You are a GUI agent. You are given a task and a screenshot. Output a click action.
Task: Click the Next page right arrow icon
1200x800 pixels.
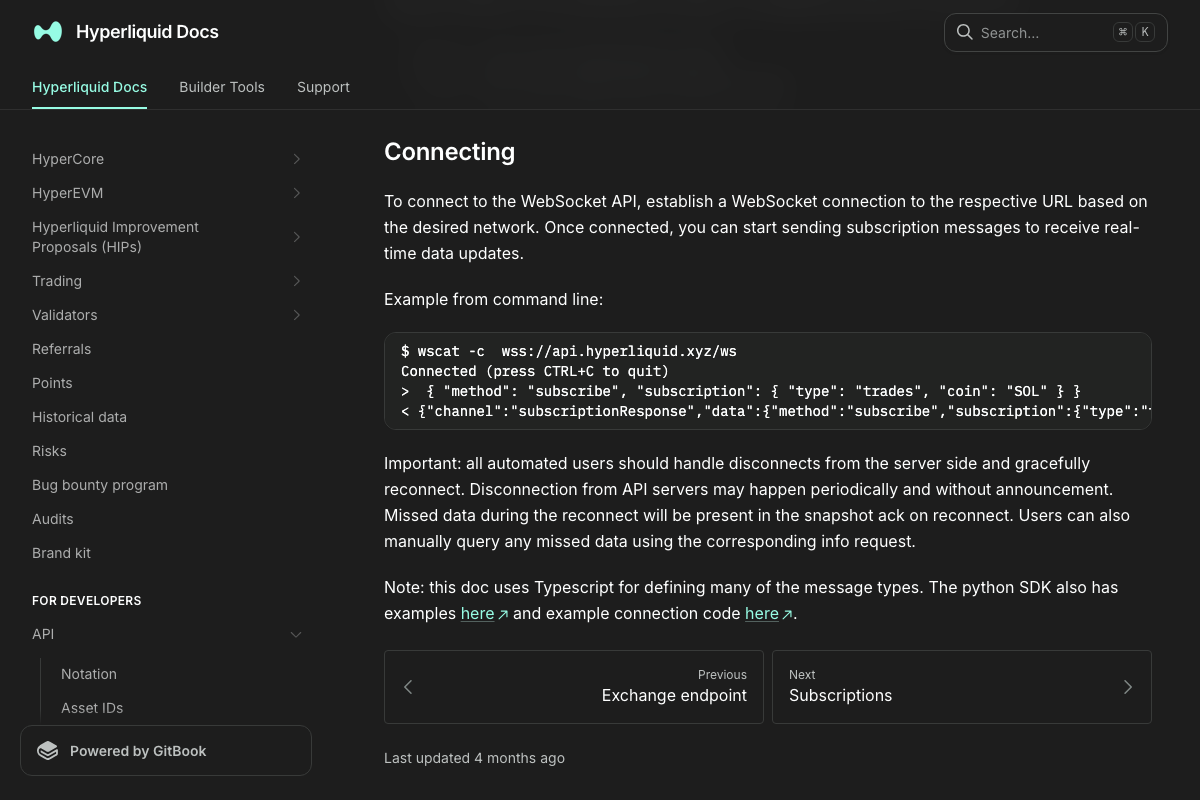tap(1128, 687)
